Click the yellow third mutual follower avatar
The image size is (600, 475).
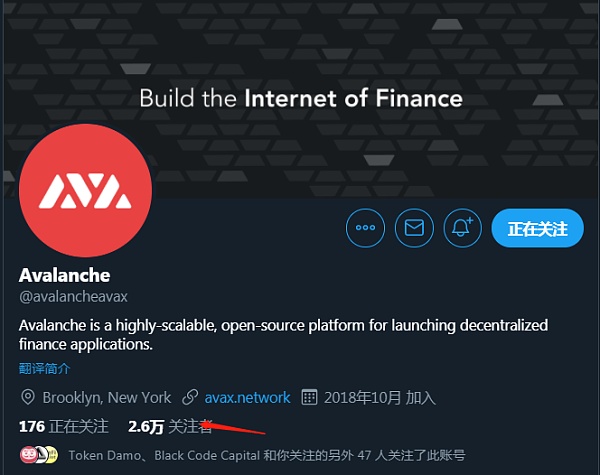[52, 455]
